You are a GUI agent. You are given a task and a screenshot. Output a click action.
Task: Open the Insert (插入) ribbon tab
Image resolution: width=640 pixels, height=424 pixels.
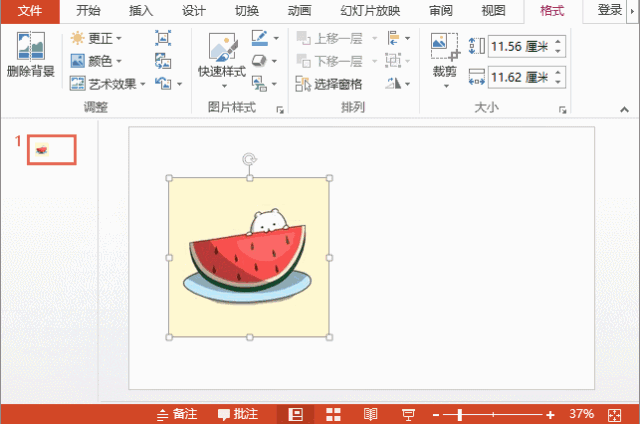click(141, 11)
